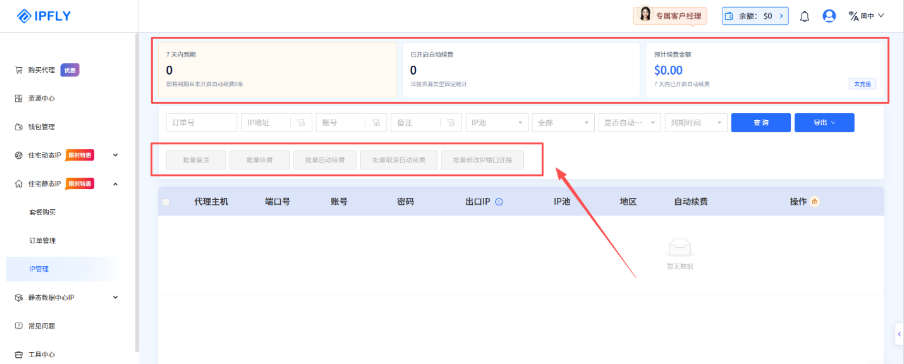Click the wallet icon beside 余额
904x364 pixels.
[729, 16]
